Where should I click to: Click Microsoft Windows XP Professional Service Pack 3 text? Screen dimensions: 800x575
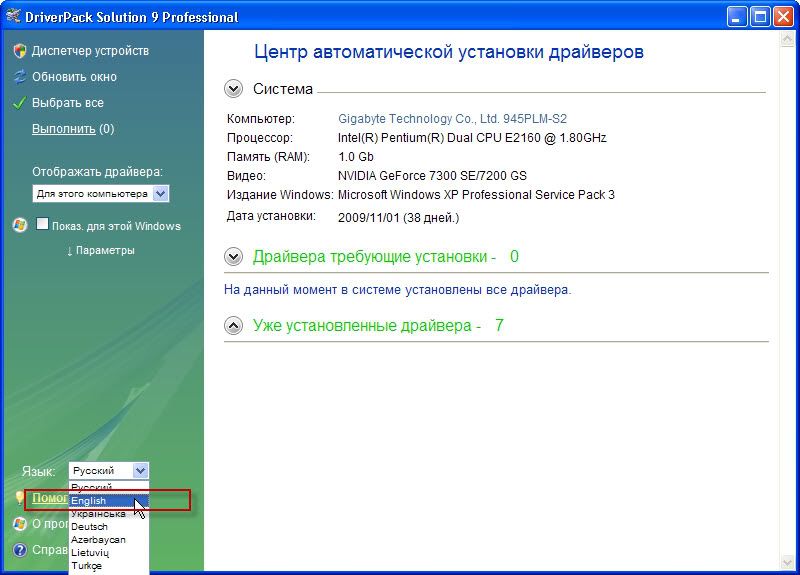476,195
